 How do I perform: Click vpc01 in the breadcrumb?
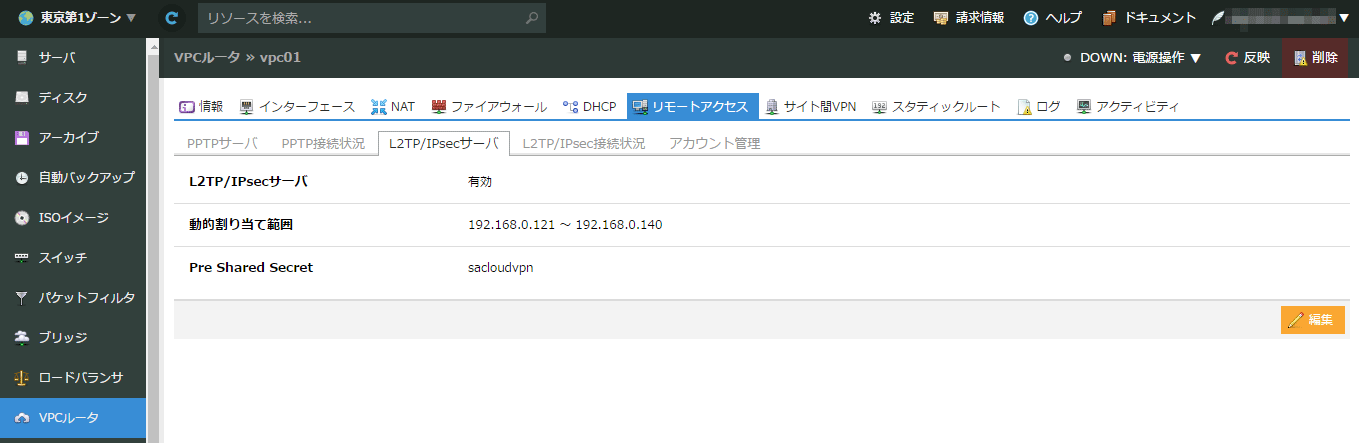click(280, 58)
